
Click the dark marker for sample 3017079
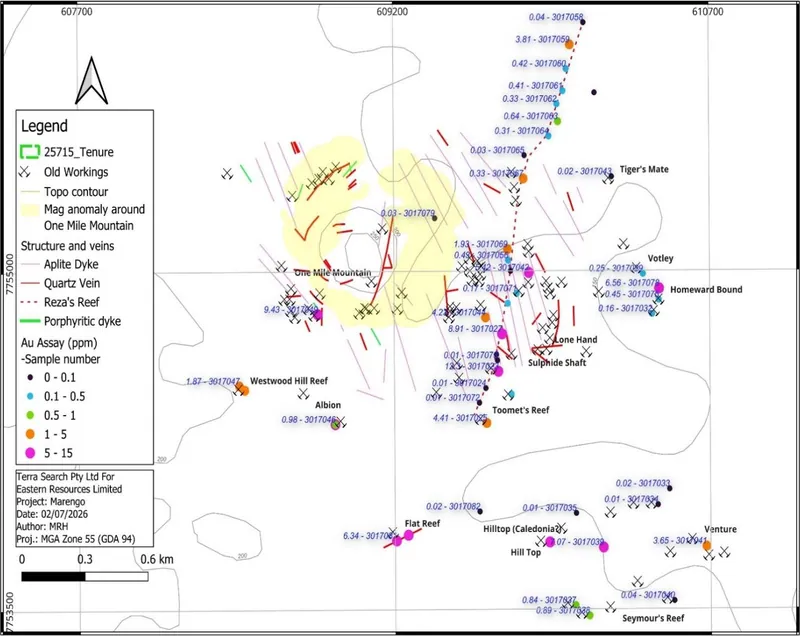pos(434,218)
